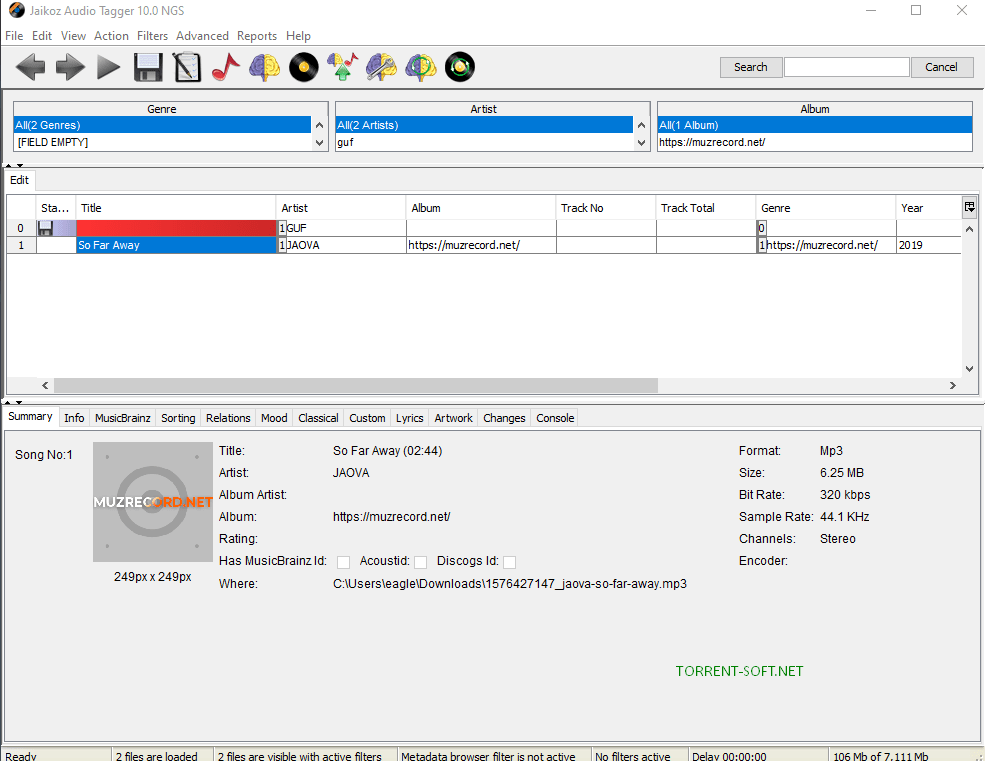Click the Cancel button
This screenshot has width=985, height=761.
[x=941, y=67]
